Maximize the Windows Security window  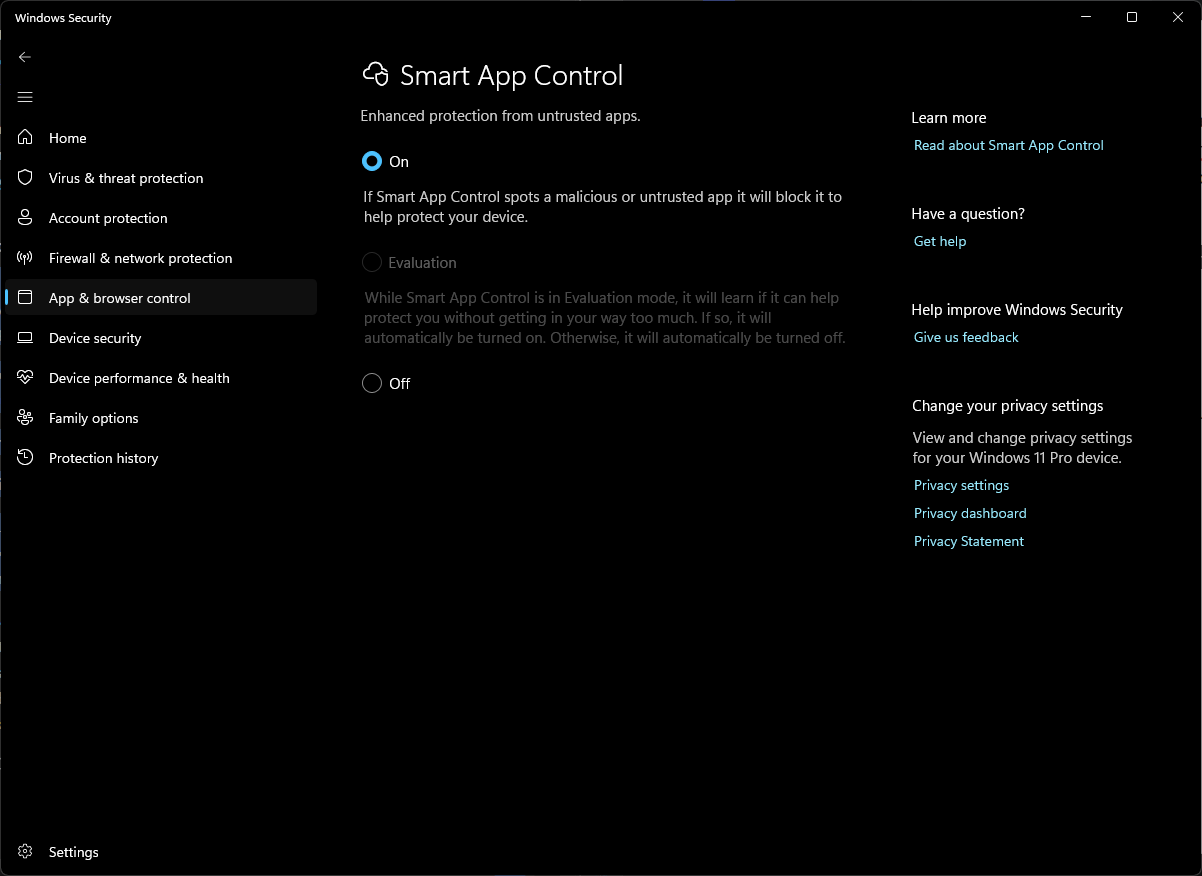[x=1132, y=17]
